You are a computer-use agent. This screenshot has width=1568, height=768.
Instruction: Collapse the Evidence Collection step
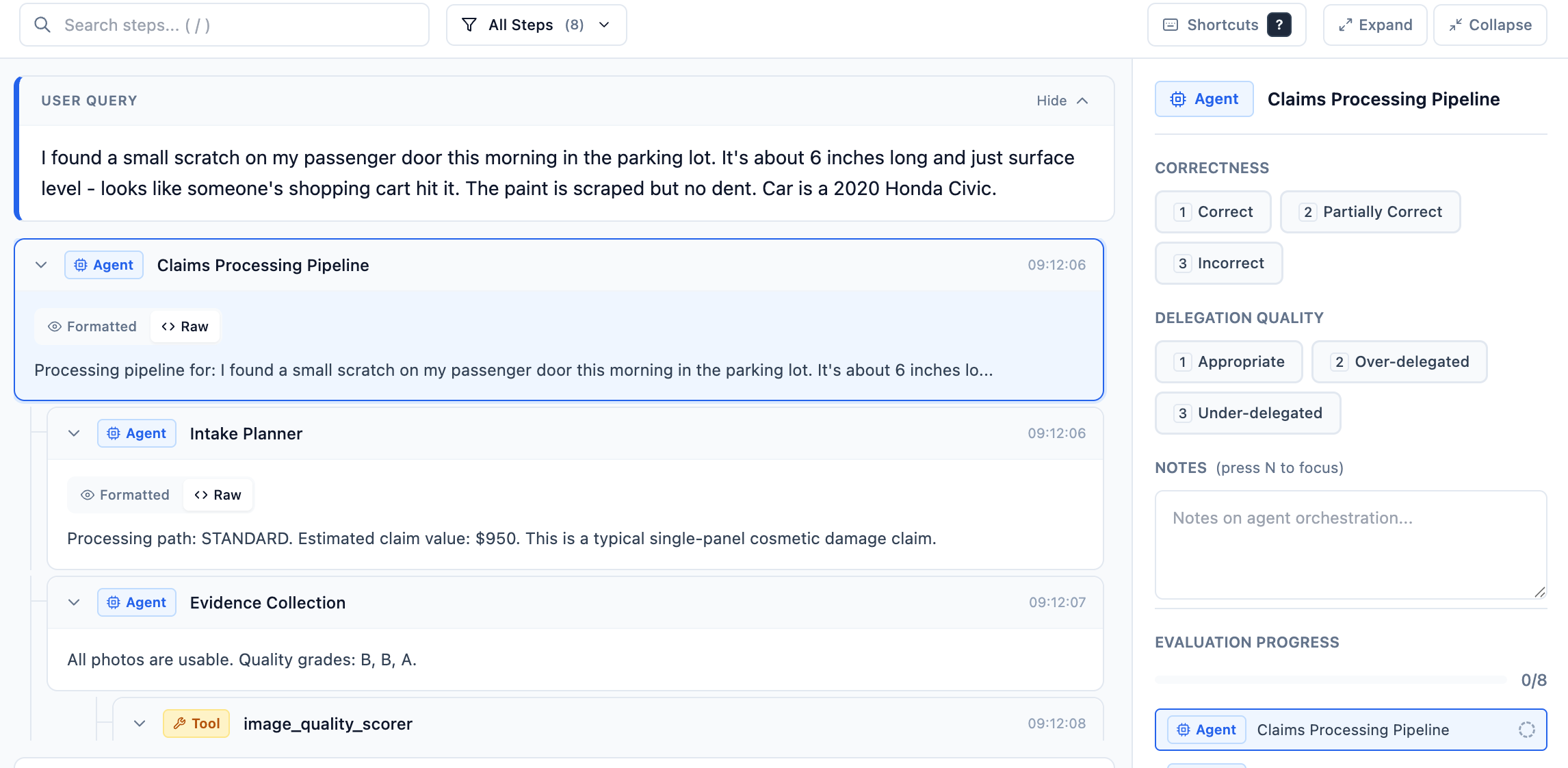pos(75,602)
